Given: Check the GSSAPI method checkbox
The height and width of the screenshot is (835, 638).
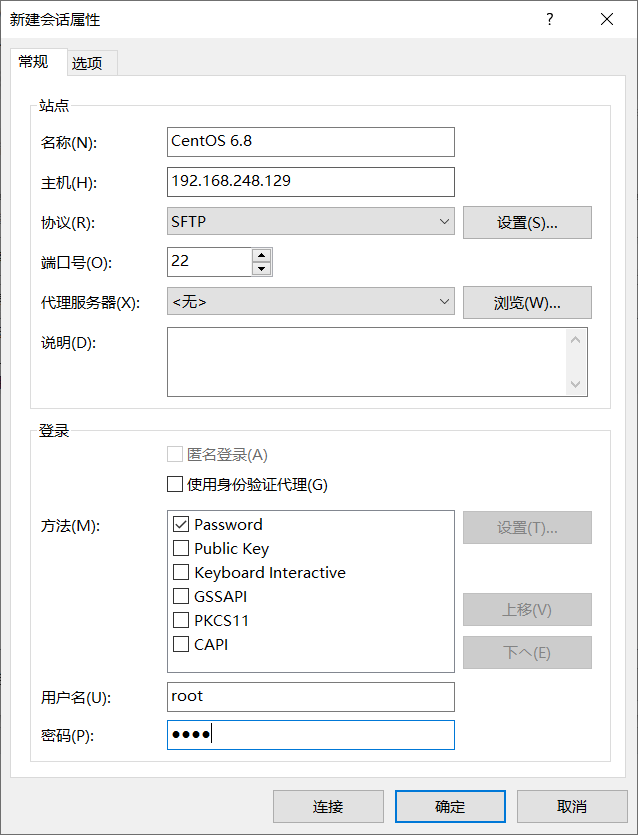Looking at the screenshot, I should 181,596.
